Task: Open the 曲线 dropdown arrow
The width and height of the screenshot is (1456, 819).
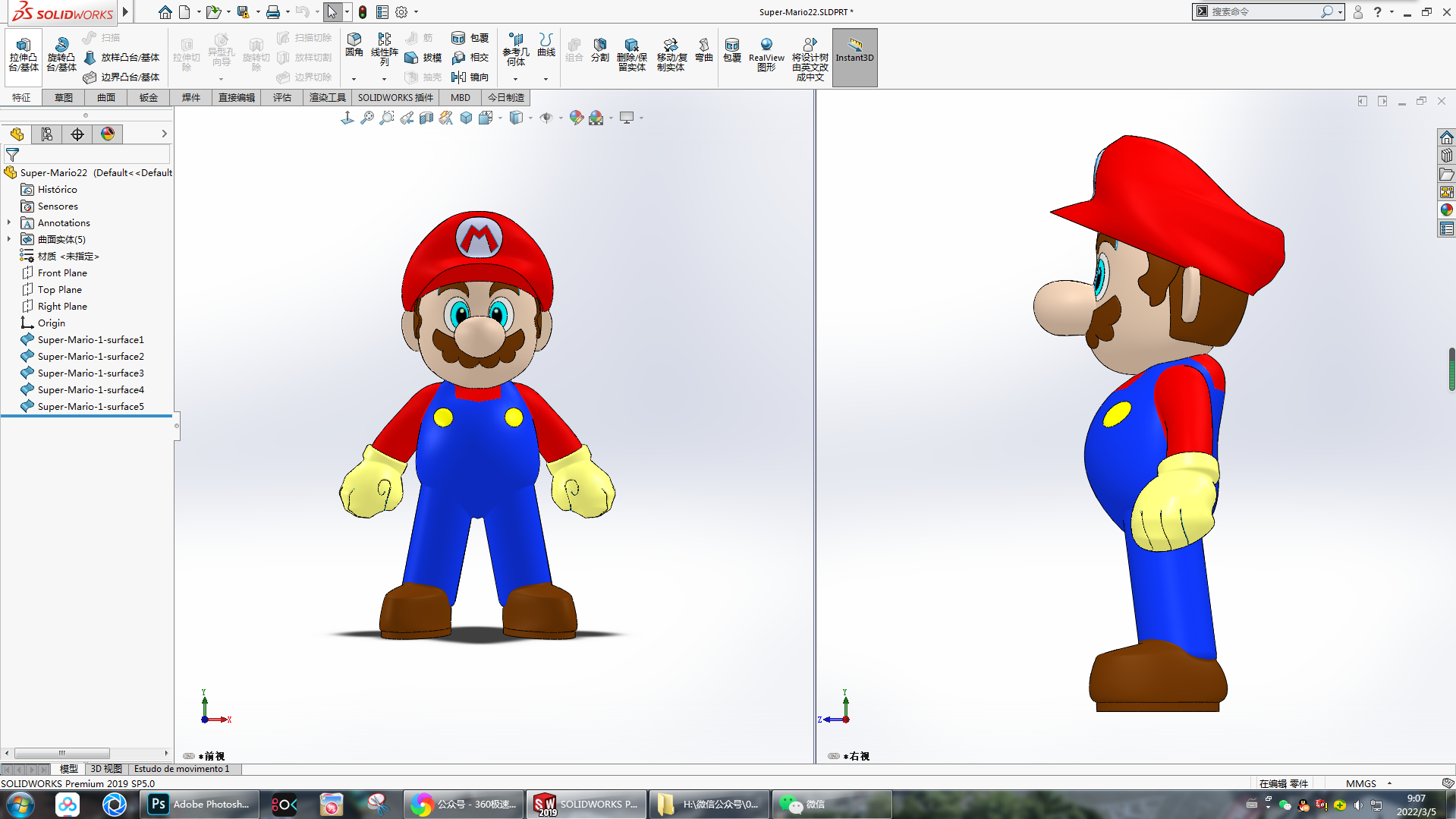Action: (x=546, y=79)
